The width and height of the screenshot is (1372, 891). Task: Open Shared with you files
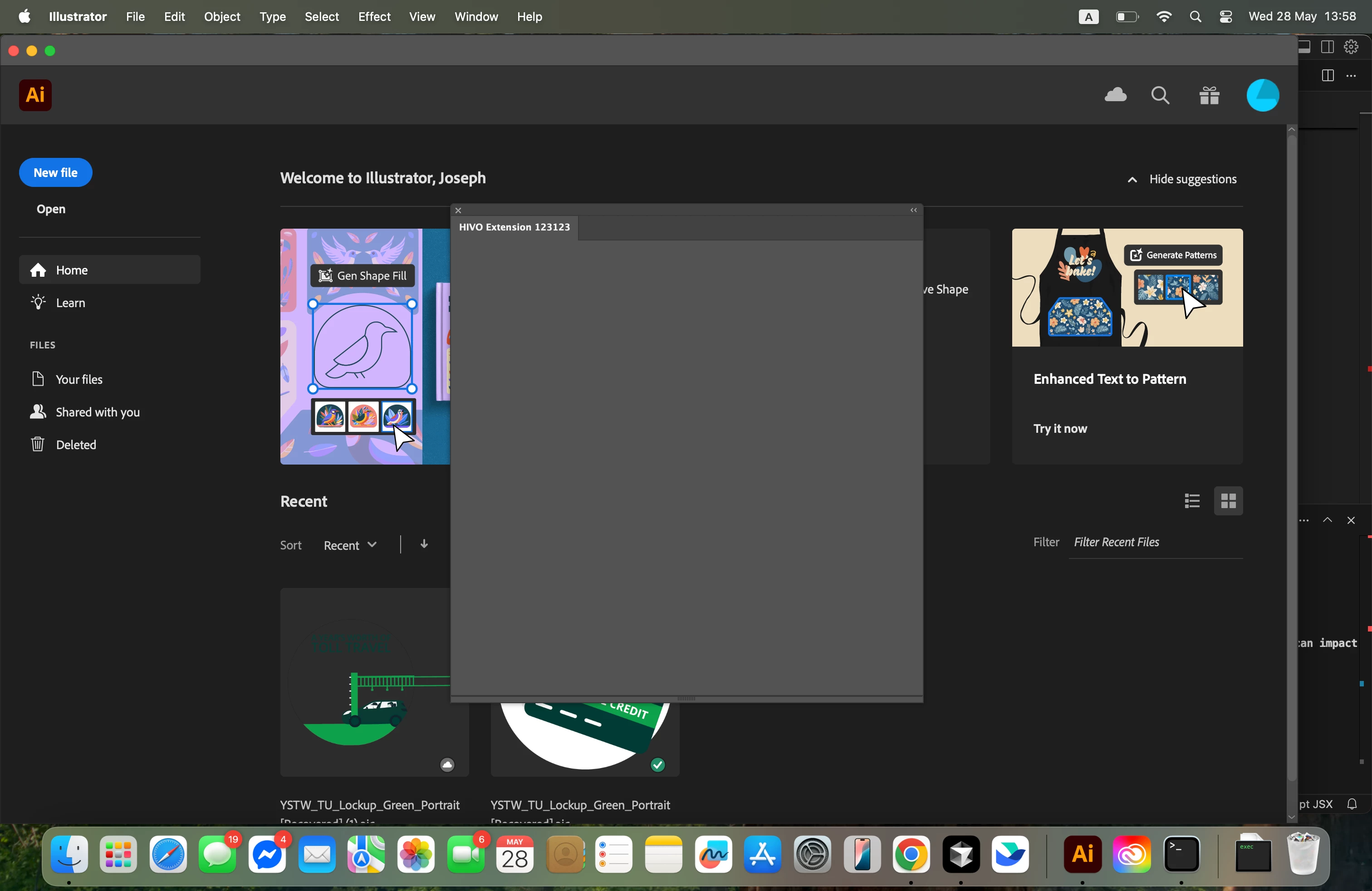coord(98,412)
